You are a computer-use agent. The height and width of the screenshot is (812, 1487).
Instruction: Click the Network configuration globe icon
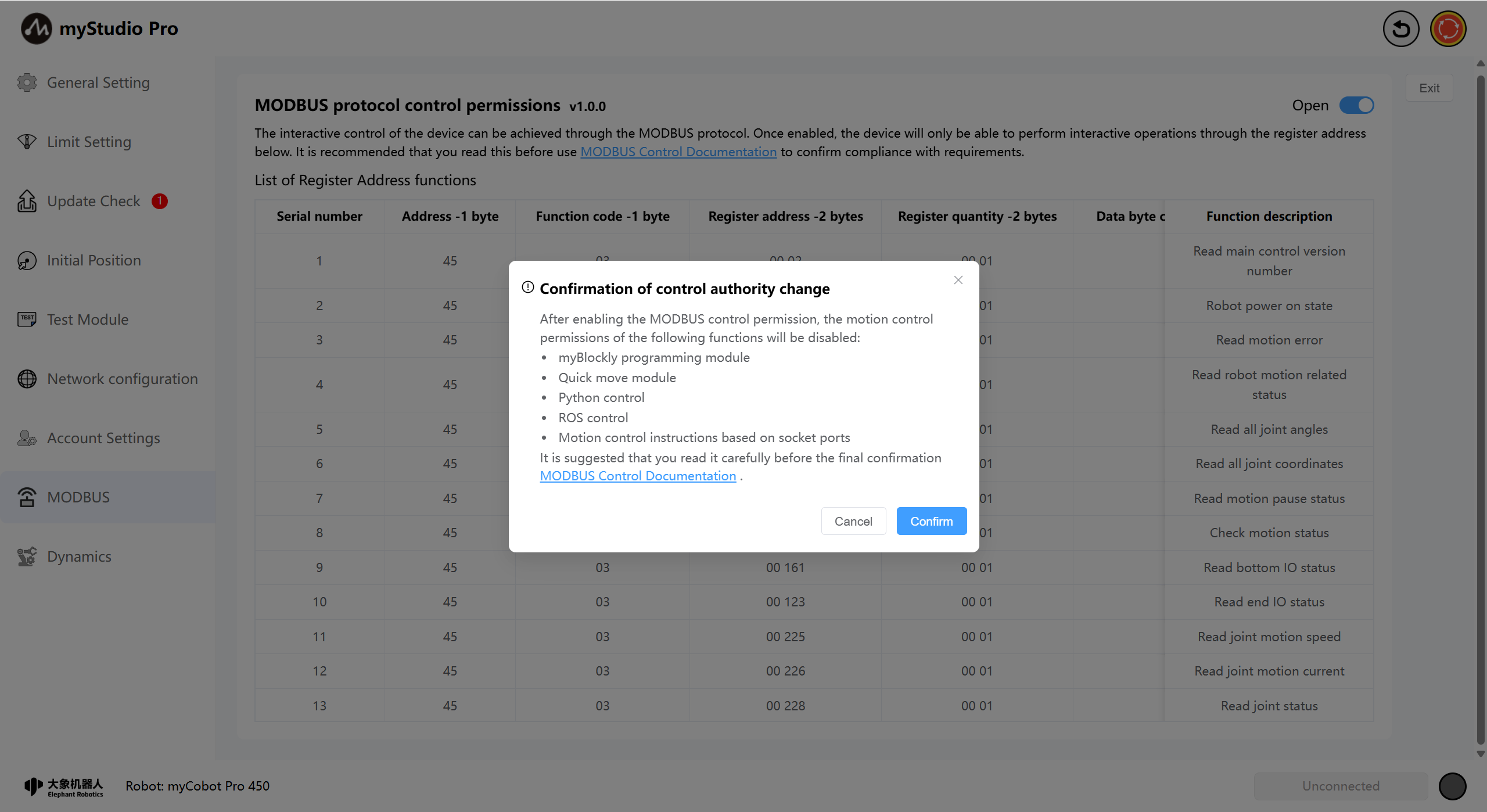(27, 379)
